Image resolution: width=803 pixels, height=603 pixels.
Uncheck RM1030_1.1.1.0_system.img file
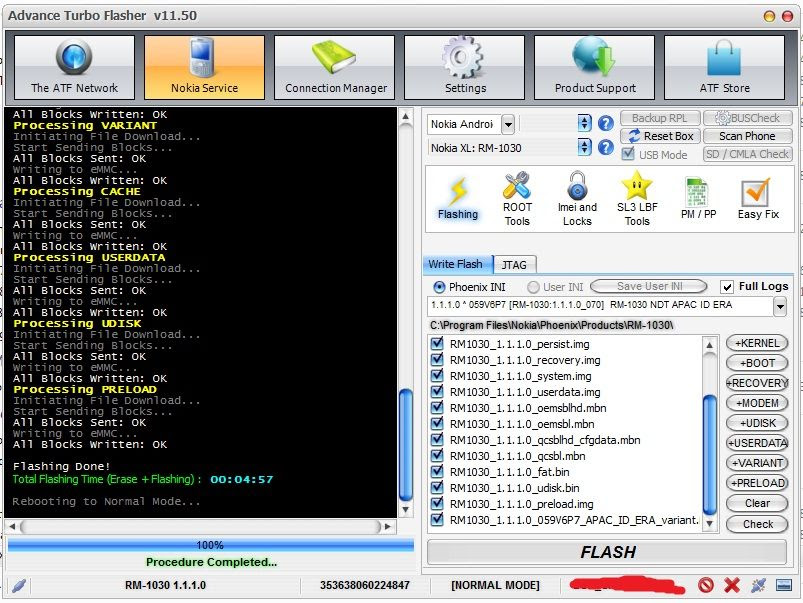tap(437, 375)
